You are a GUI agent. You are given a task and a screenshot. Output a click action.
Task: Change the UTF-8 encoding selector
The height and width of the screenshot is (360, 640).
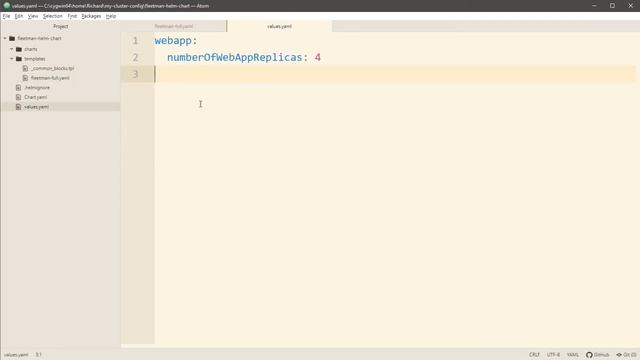553,355
